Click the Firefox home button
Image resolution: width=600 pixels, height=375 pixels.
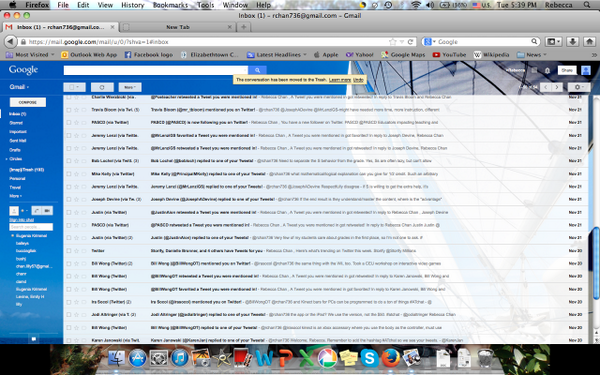pyautogui.click(x=589, y=42)
